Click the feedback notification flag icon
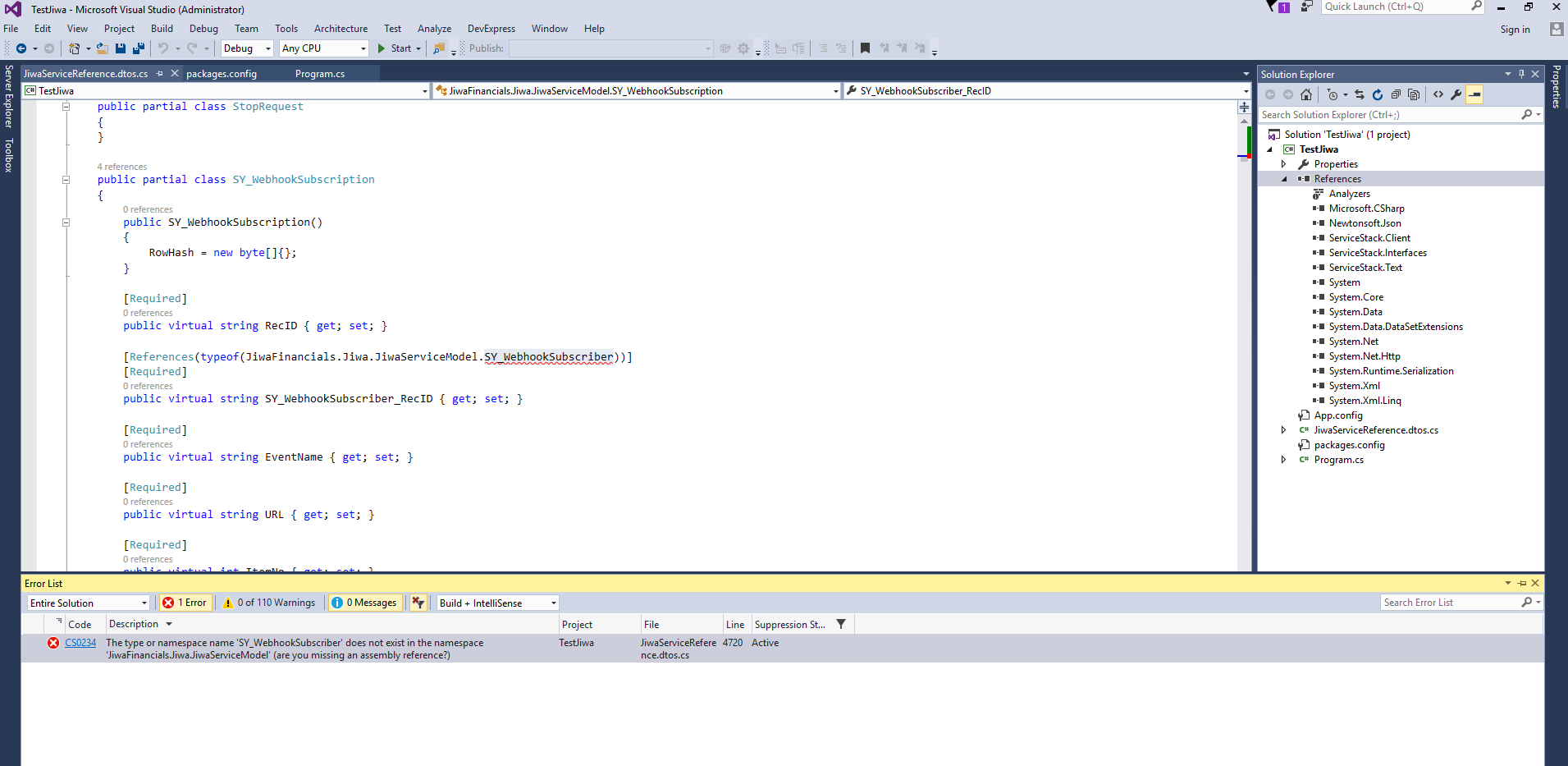The image size is (1568, 766). 1273,7
